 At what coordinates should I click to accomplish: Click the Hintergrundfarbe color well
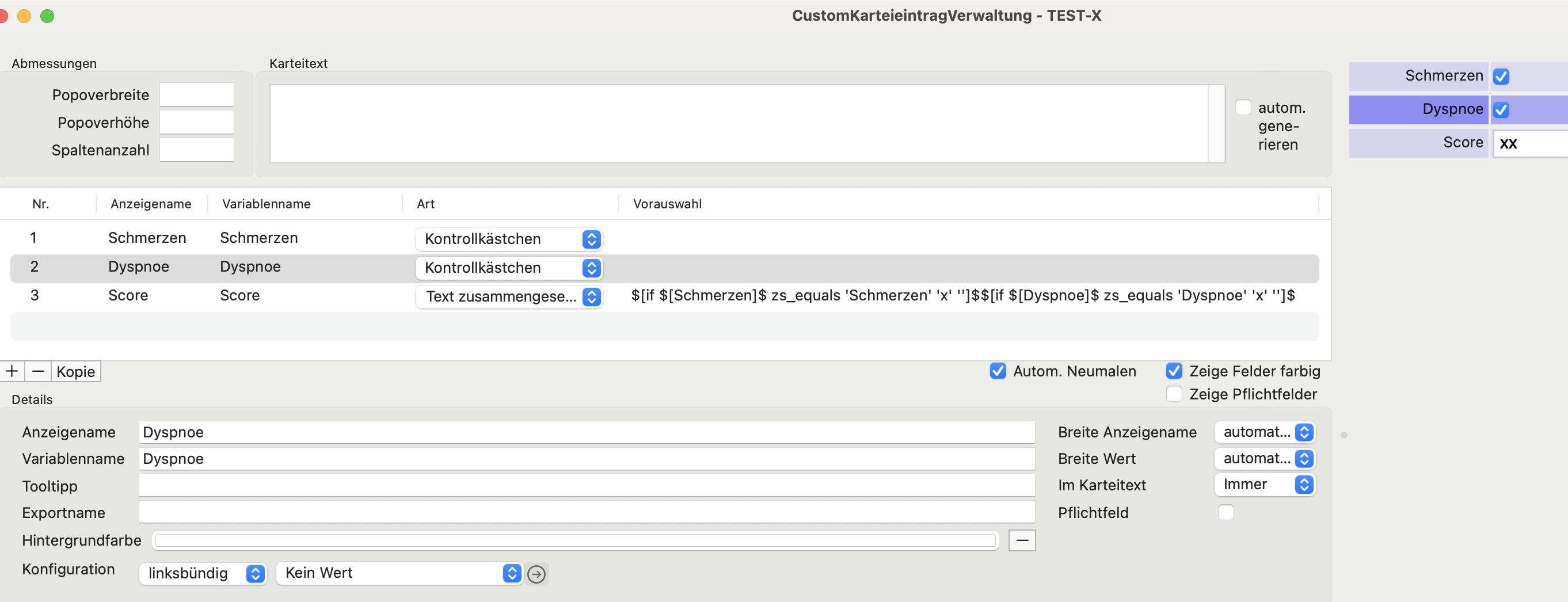click(x=575, y=540)
